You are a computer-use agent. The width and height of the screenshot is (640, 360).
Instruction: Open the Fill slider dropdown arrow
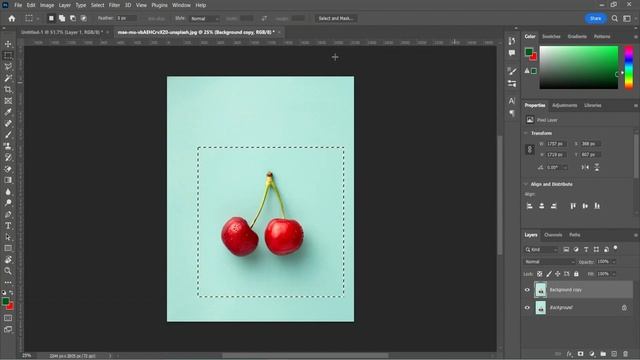point(613,274)
